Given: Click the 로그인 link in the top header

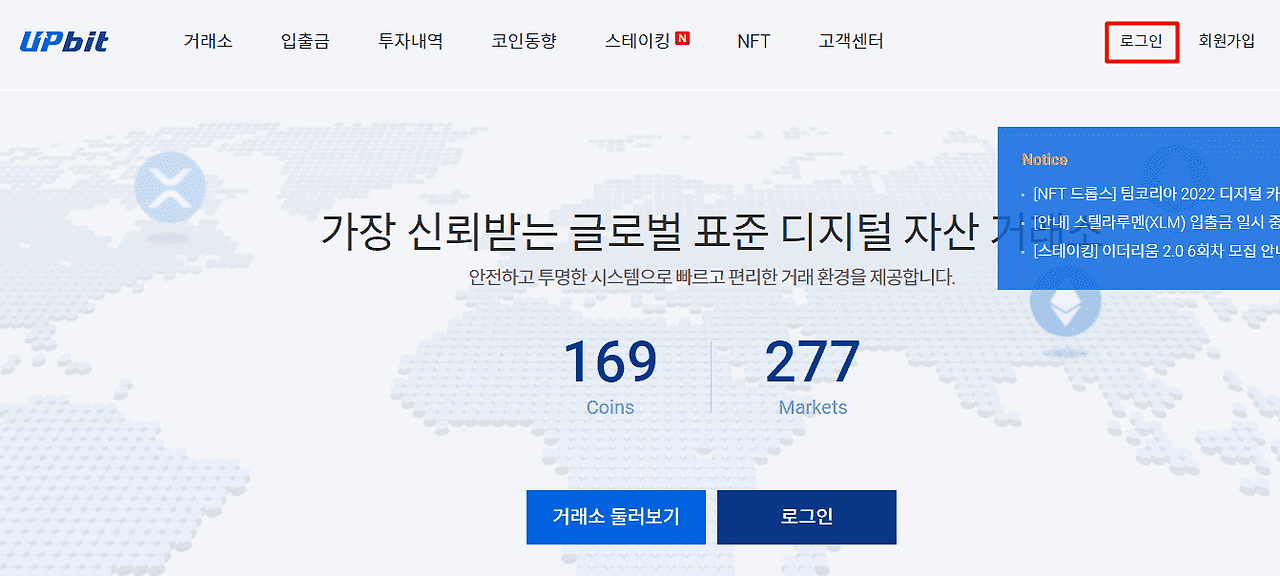Looking at the screenshot, I should click(1141, 41).
